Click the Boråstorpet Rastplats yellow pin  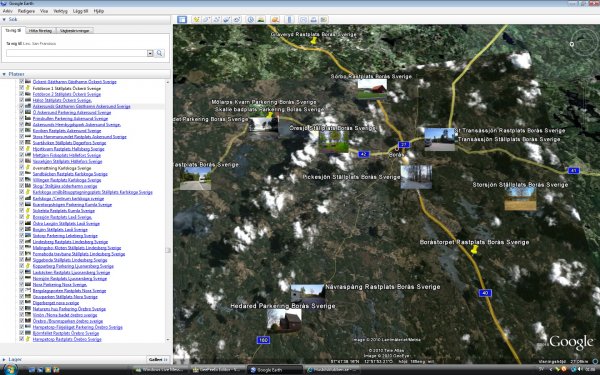click(x=474, y=249)
